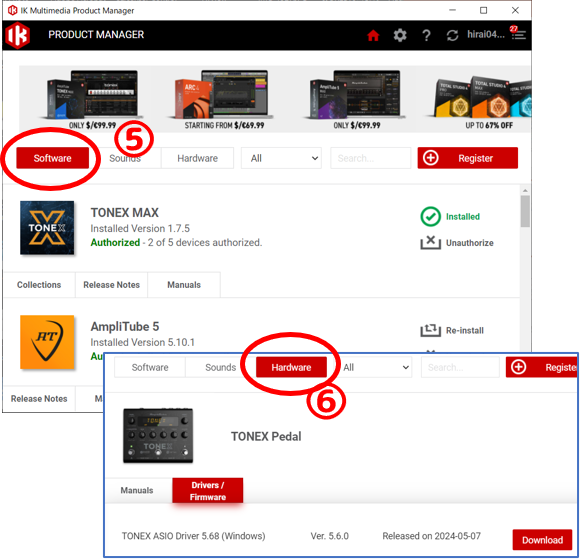This screenshot has width=580, height=559.
Task: Select Software tab in the inset panel
Action: coord(150,367)
